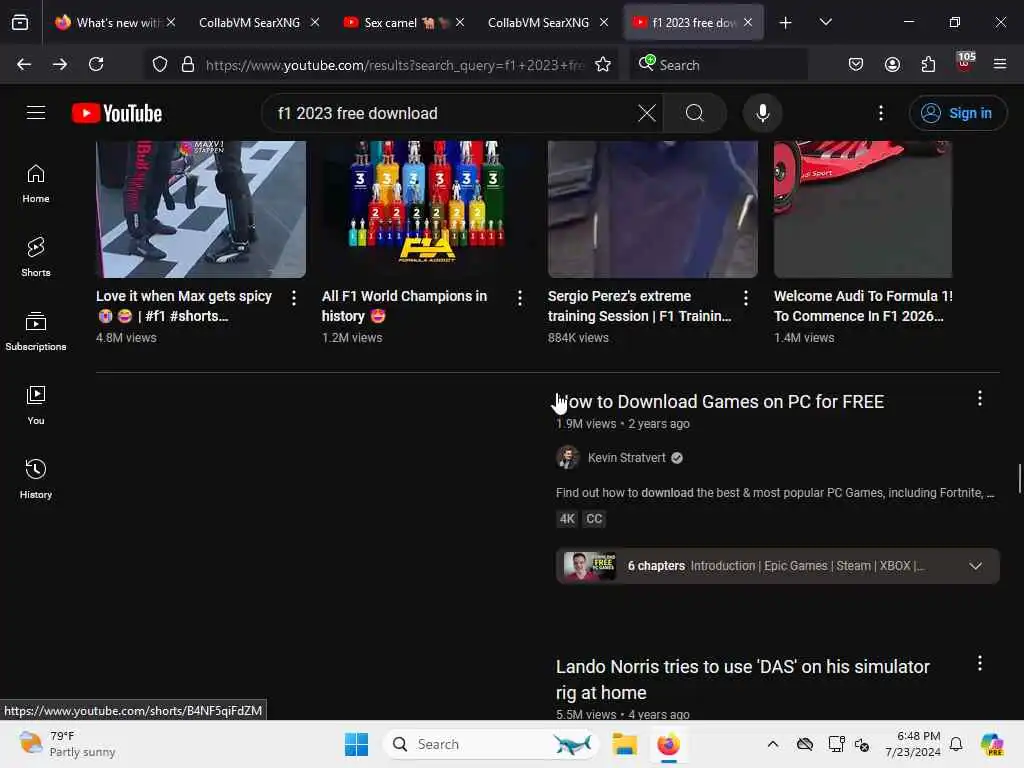Open the red Audi F1 car thumbnail
Screen dimensions: 1024x768
pyautogui.click(x=863, y=209)
